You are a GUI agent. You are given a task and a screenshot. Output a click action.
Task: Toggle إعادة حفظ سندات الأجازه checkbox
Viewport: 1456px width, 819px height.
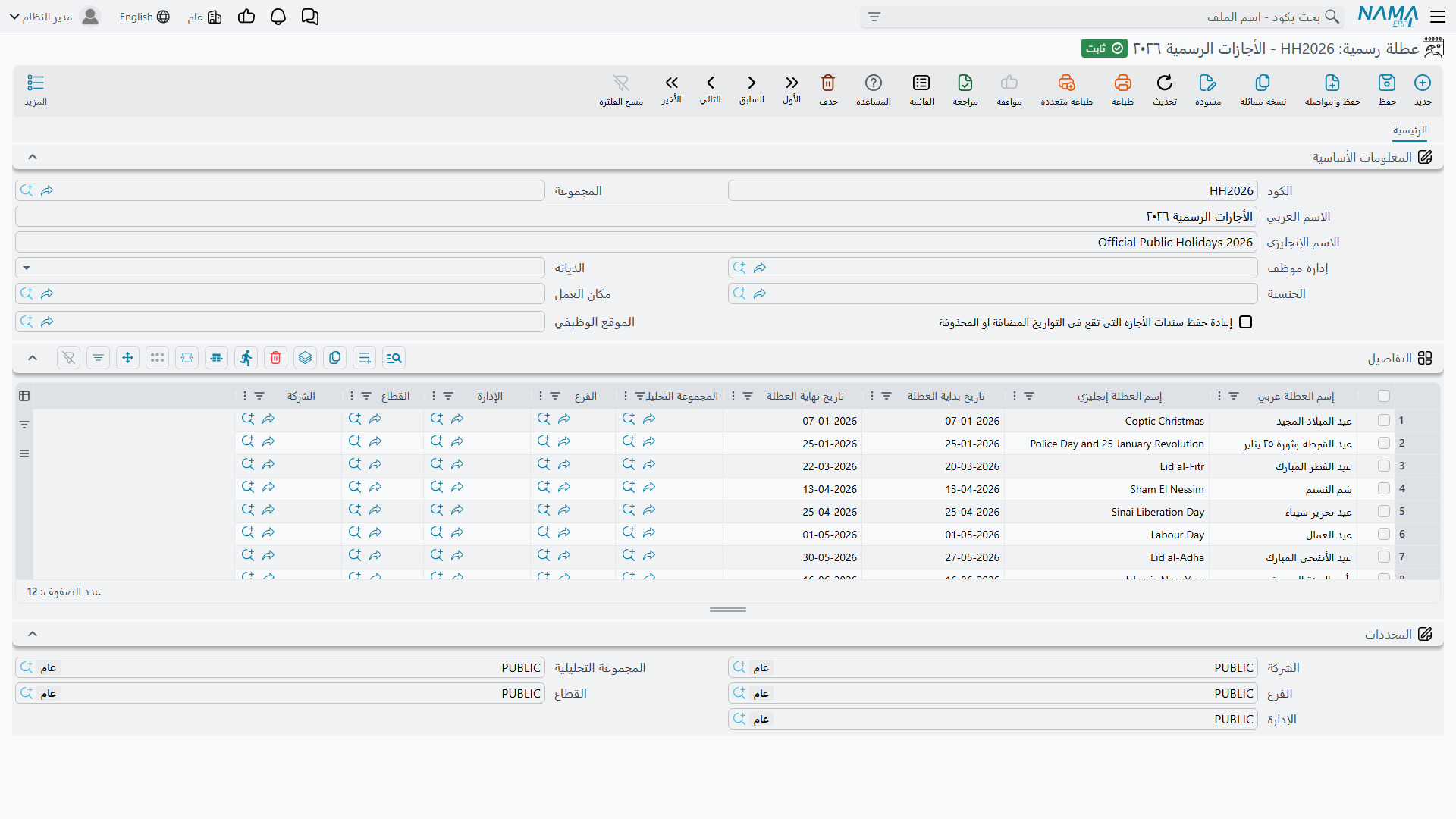pyautogui.click(x=1245, y=322)
